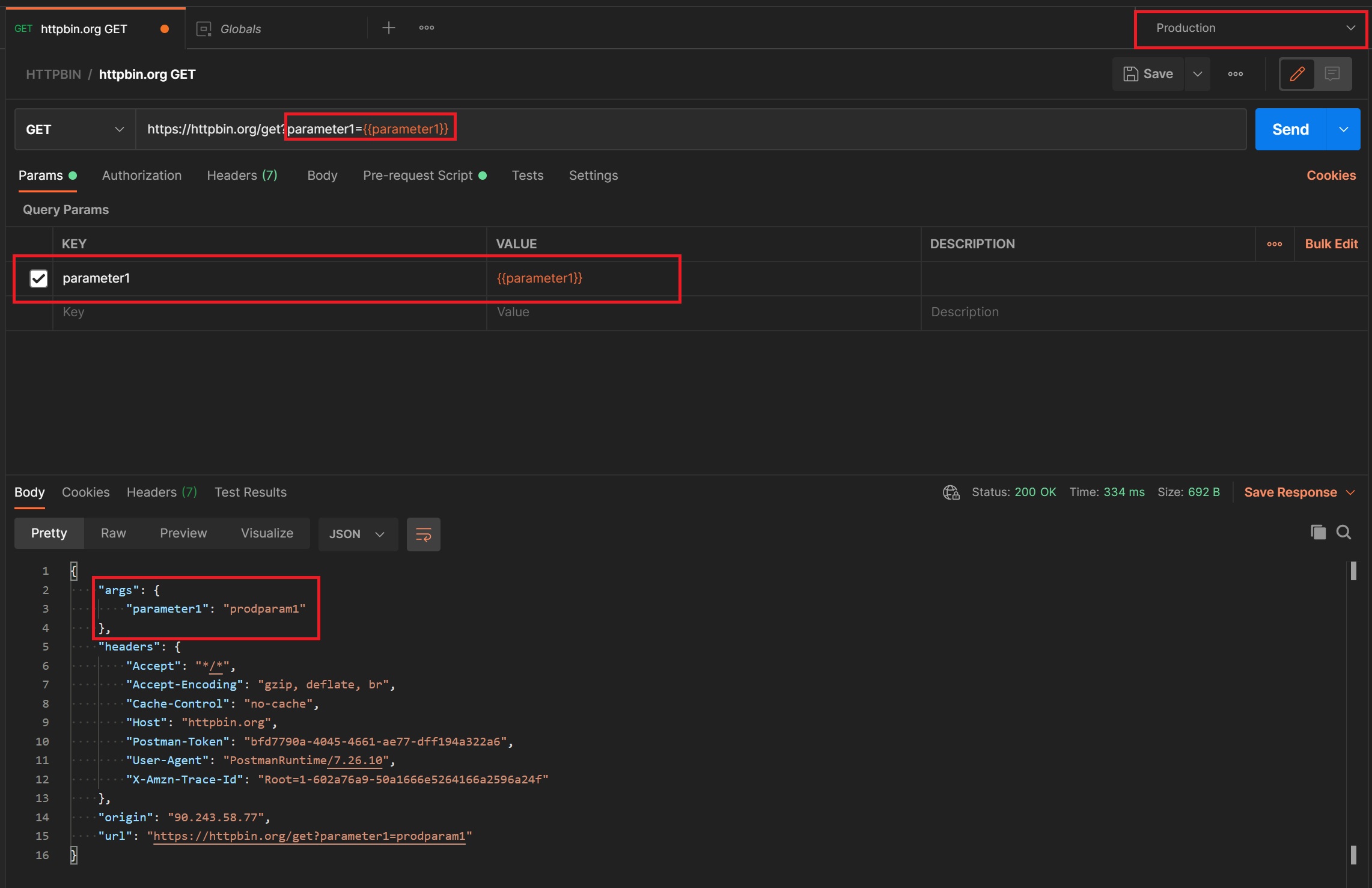
Task: Switch response view to Raw
Action: click(x=113, y=533)
